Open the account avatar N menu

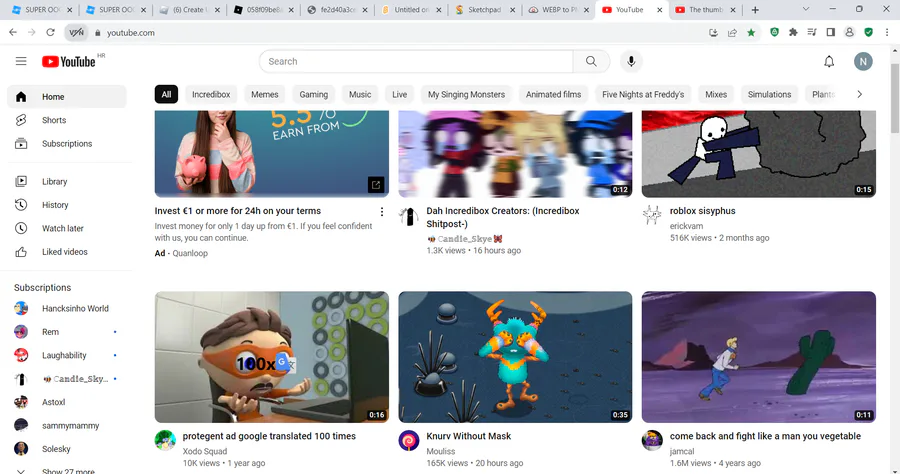pos(863,61)
